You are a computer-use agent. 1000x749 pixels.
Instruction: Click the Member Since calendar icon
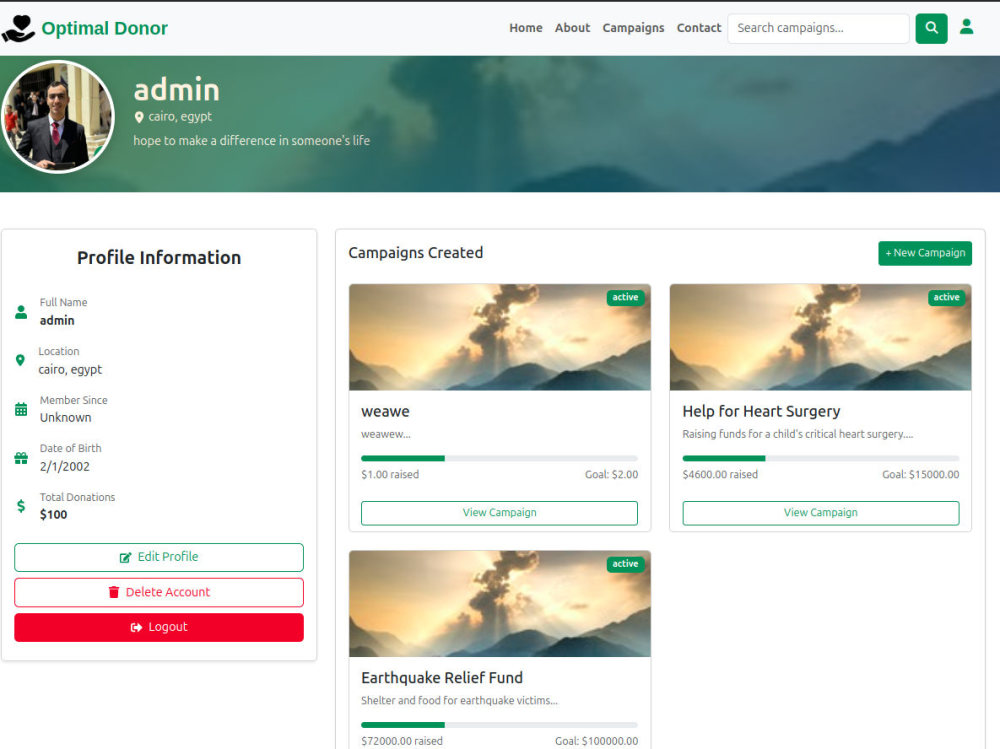21,410
